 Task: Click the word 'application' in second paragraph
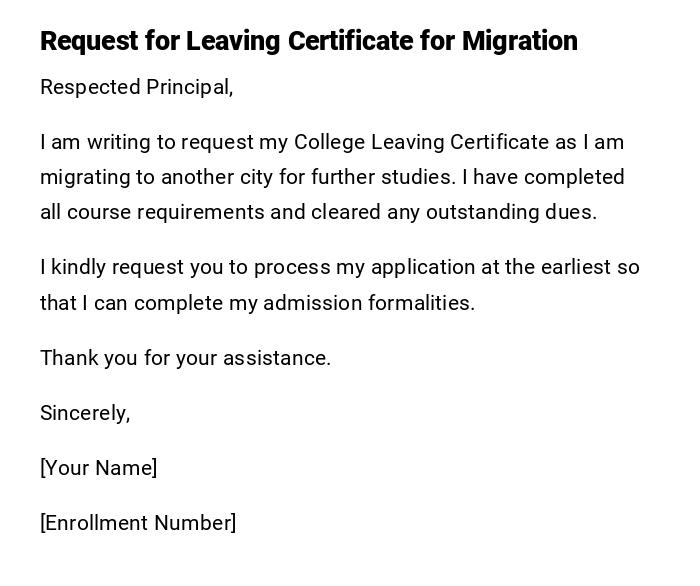pyautogui.click(x=424, y=268)
